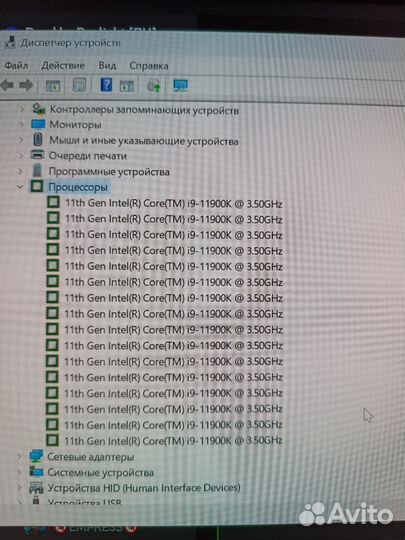This screenshot has height=540, width=405.
Task: Expand Контроллеры запоминающих устройств node
Action: point(22,110)
